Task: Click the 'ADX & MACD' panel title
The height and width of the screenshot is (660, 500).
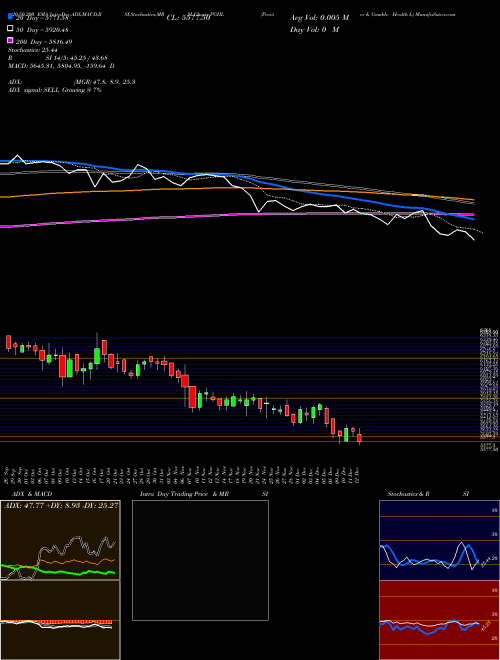Action: [32, 494]
